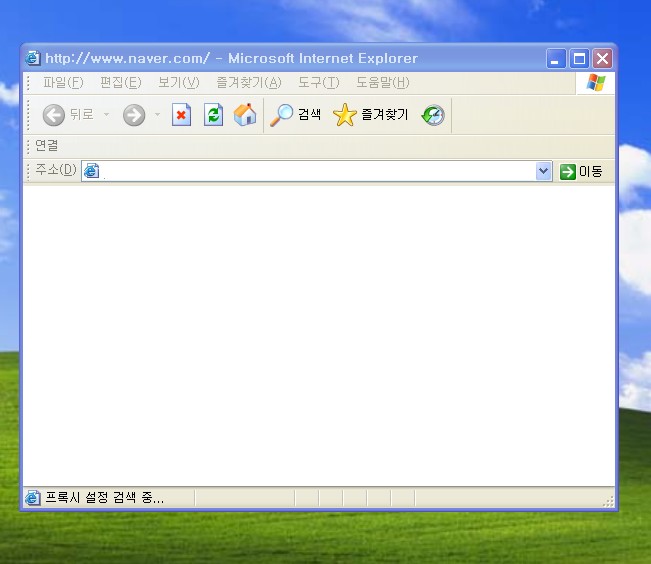Open the Forward history dropdown arrow
The height and width of the screenshot is (564, 651).
(x=157, y=114)
